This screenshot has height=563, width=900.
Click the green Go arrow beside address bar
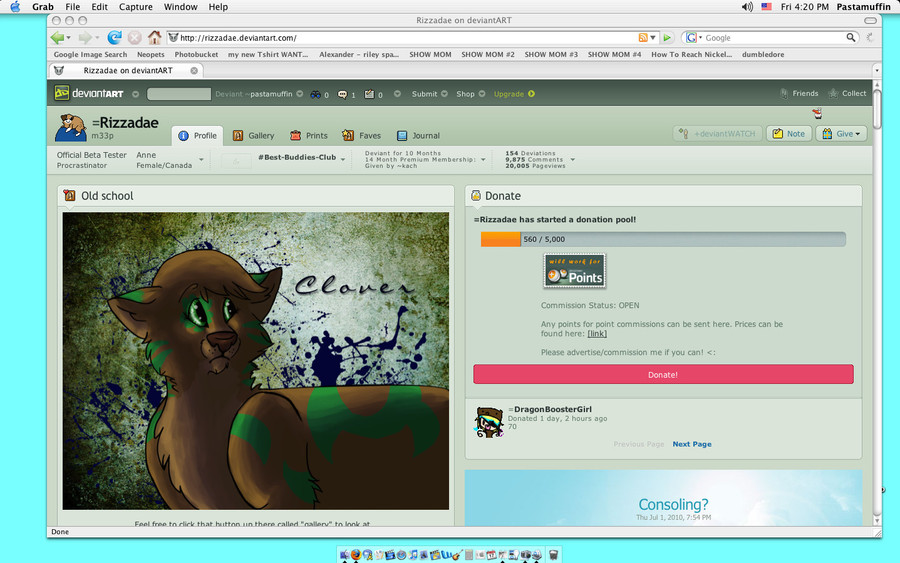667,38
